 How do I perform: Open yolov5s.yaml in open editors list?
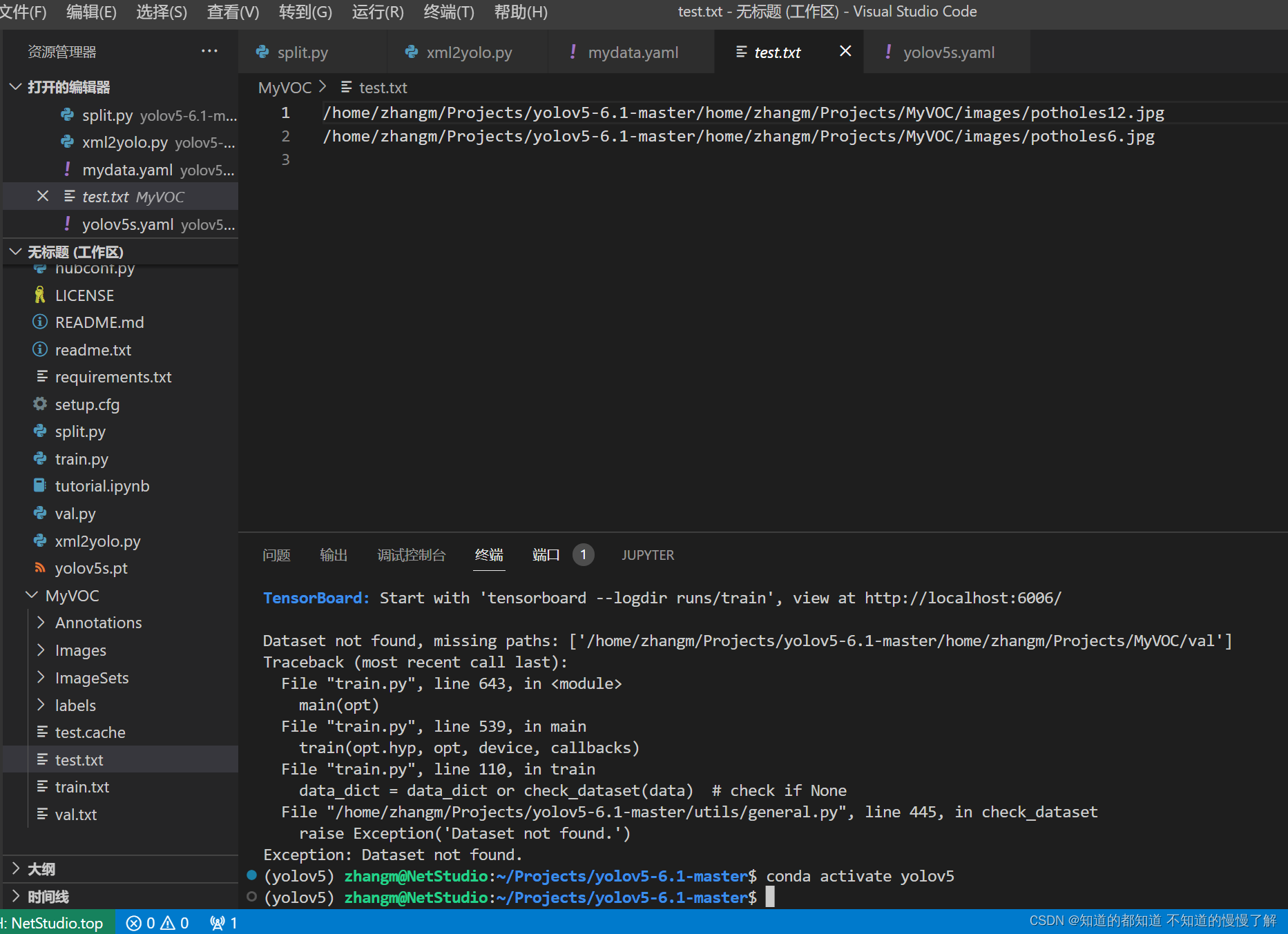tap(121, 224)
